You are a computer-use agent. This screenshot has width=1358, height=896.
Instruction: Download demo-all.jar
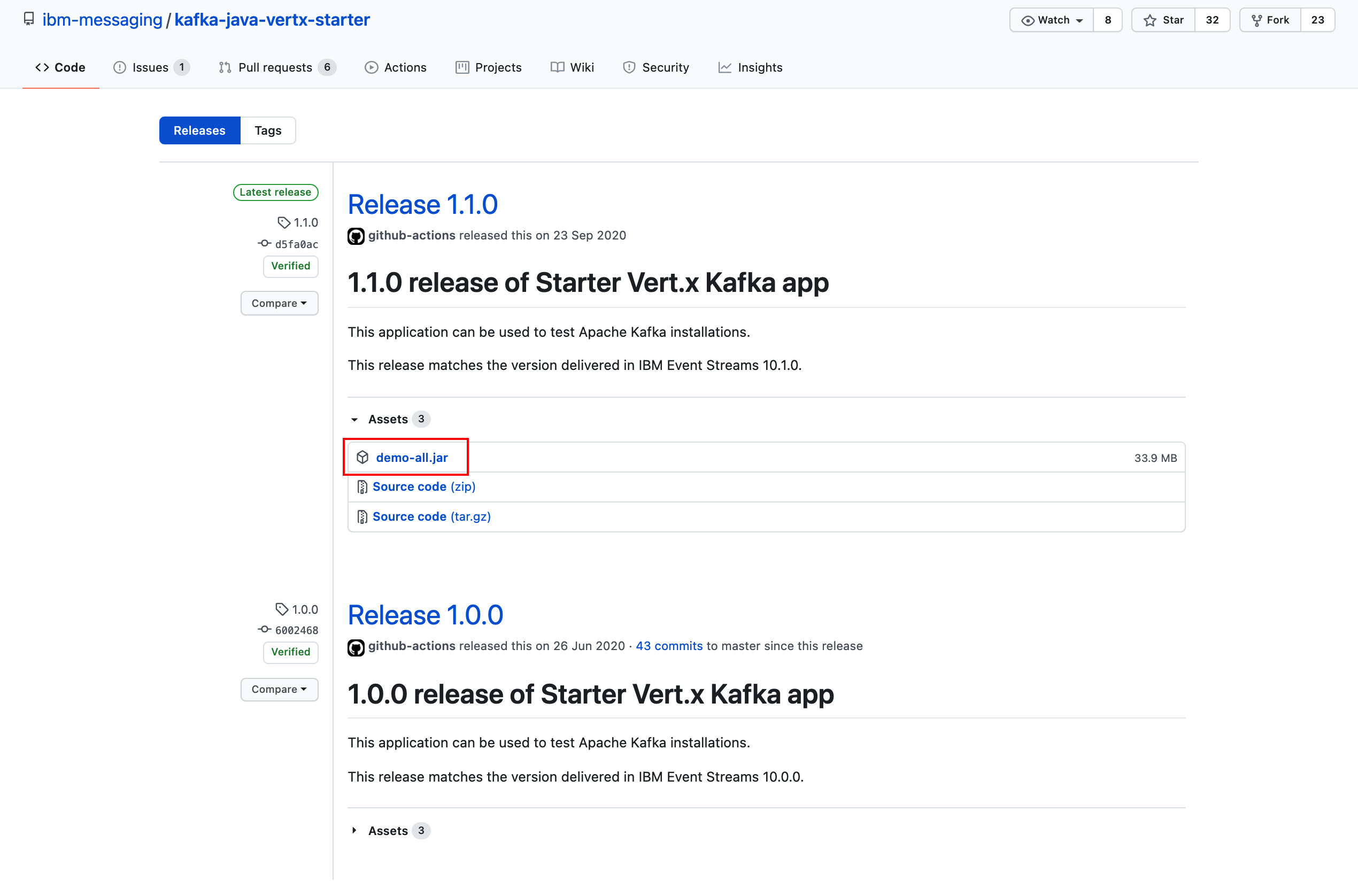411,457
